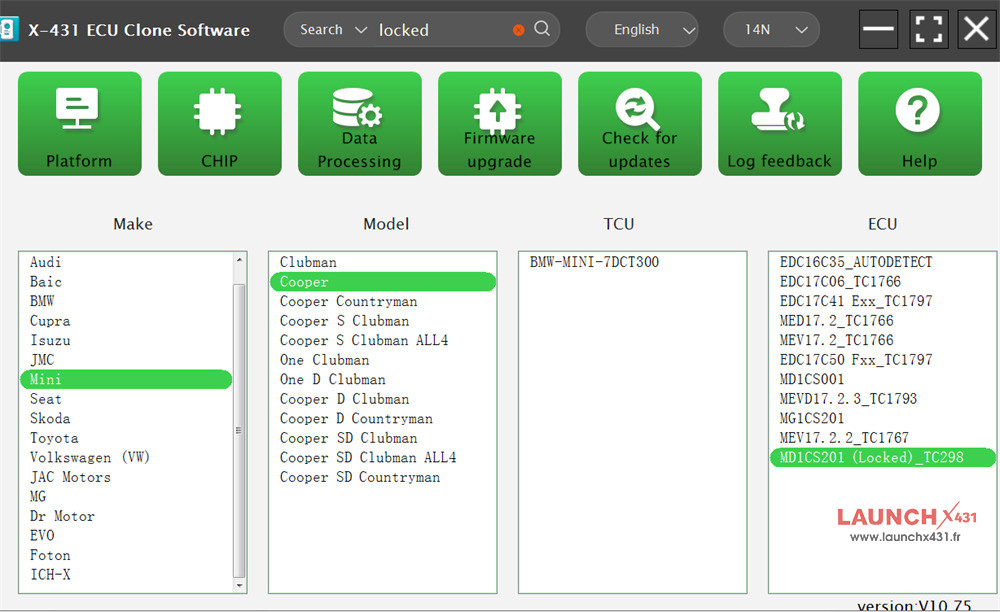This screenshot has height=612, width=1000.
Task: Open Data Processing
Action: click(360, 124)
